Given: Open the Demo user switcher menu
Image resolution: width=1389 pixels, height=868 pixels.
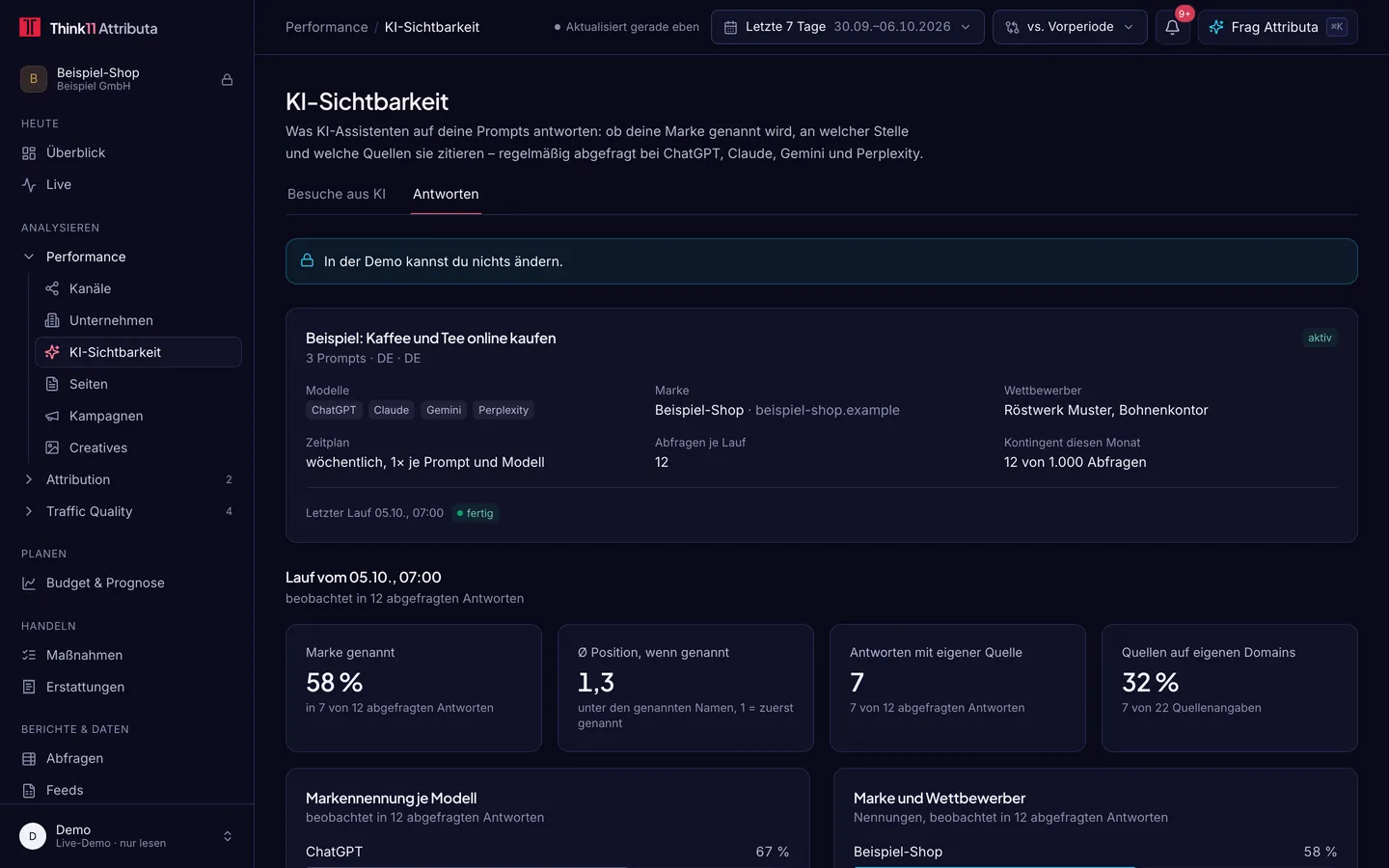Looking at the screenshot, I should pyautogui.click(x=127, y=836).
